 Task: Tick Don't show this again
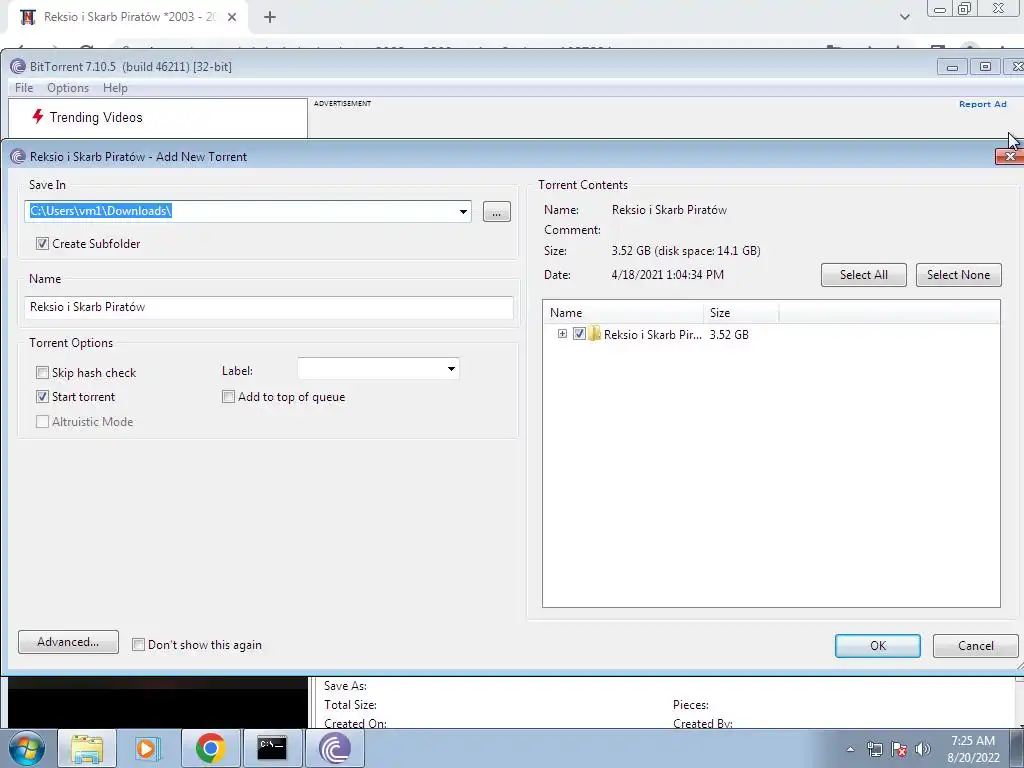click(138, 645)
